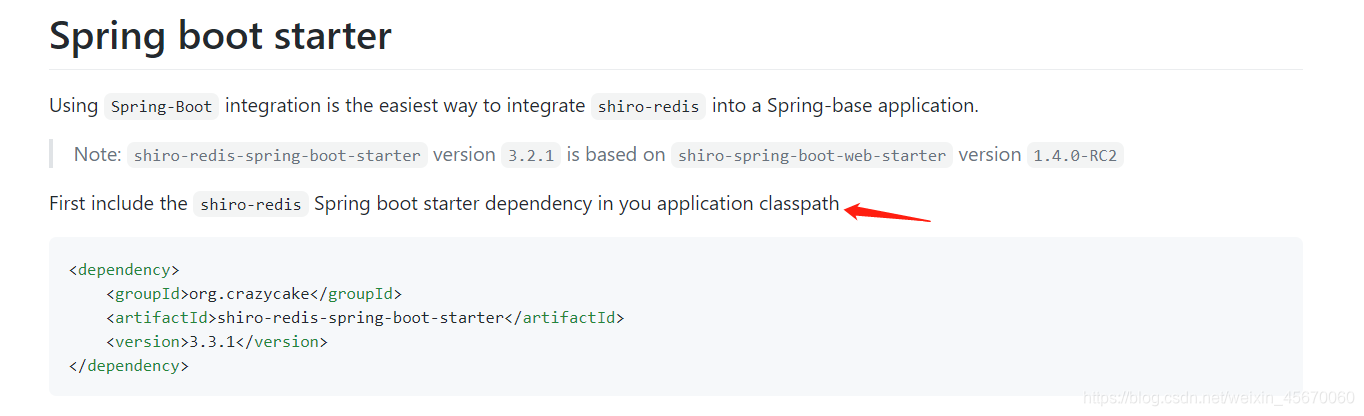The image size is (1364, 416).
Task: Click the groupId 'org.crazycake' line
Action: tap(253, 294)
